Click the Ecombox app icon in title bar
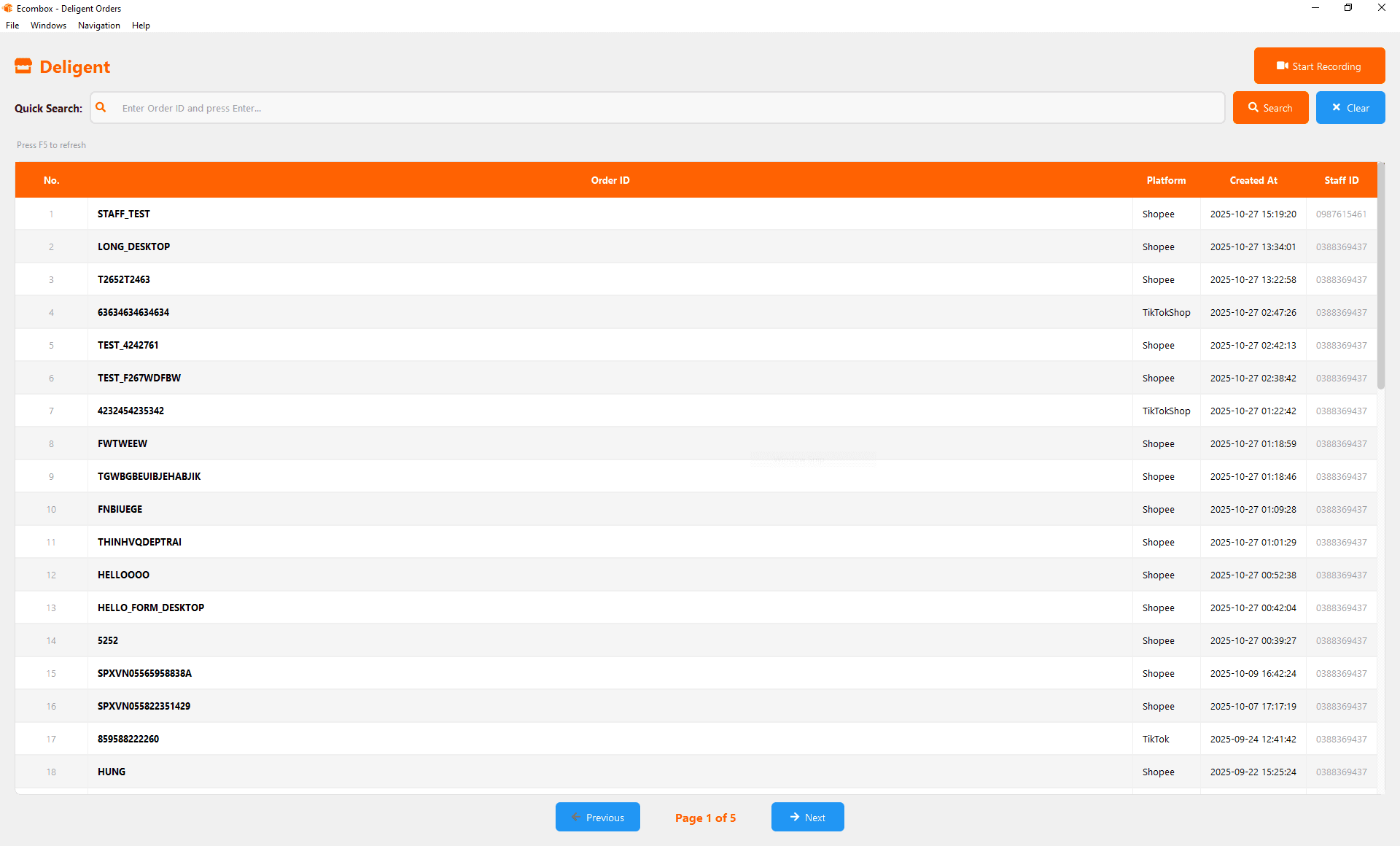This screenshot has width=1400, height=846. pyautogui.click(x=8, y=8)
